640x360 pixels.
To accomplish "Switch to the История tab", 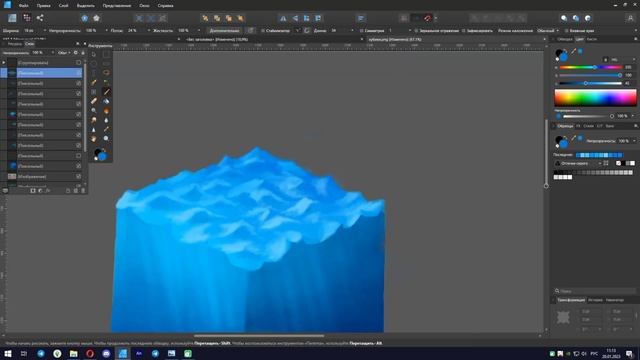I will tap(595, 300).
